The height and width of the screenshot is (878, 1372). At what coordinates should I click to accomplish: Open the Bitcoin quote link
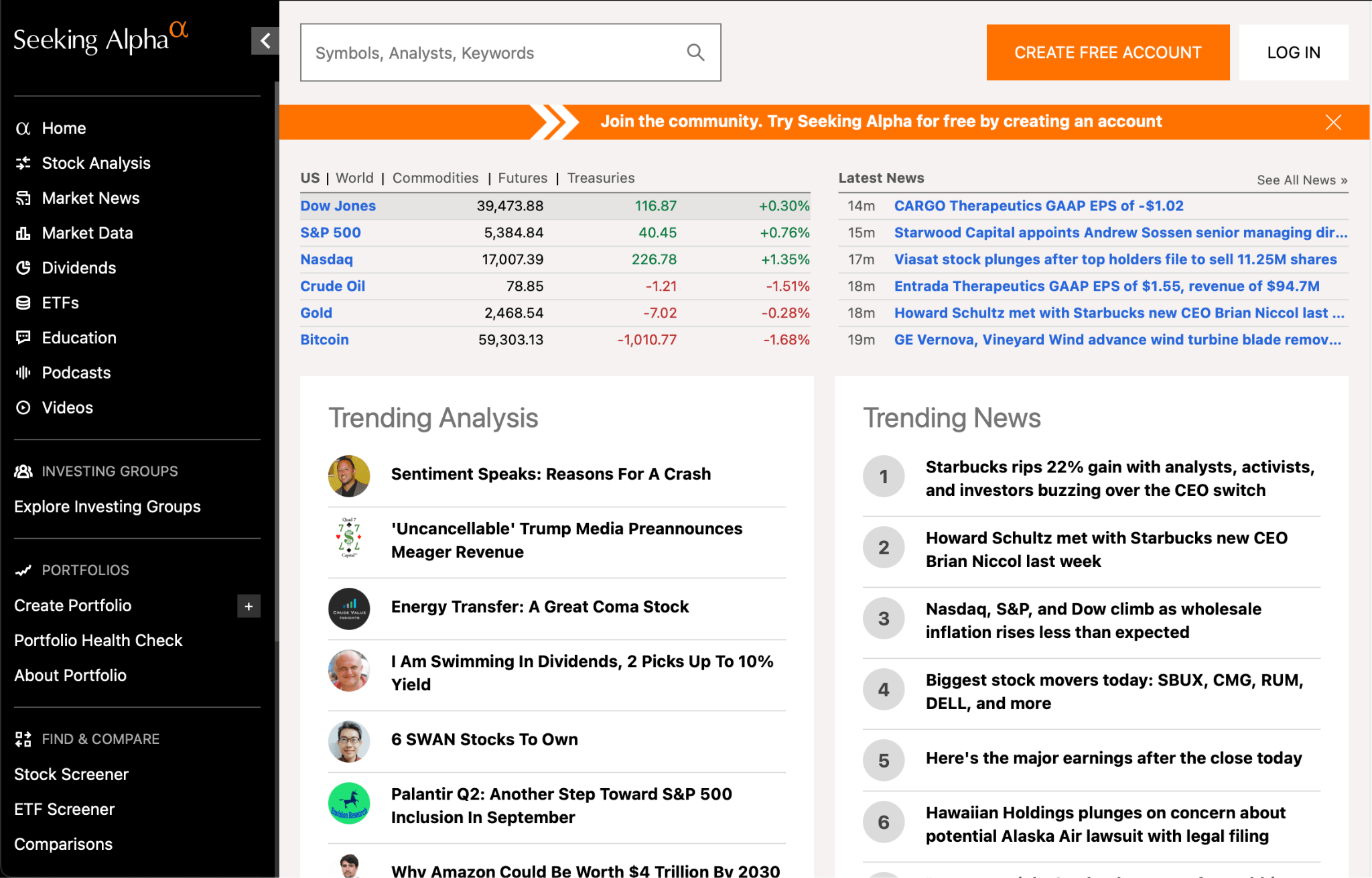point(324,340)
